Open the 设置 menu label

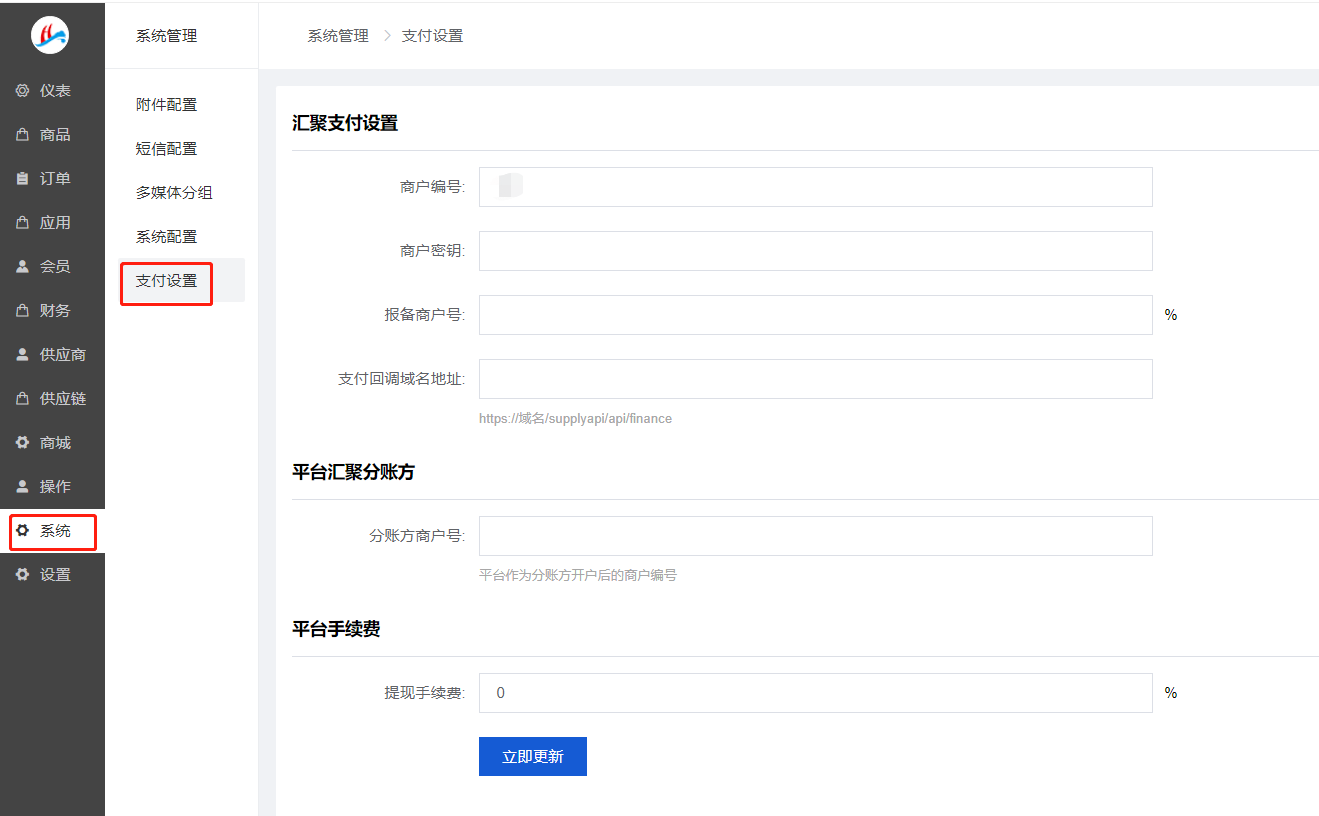click(x=55, y=575)
